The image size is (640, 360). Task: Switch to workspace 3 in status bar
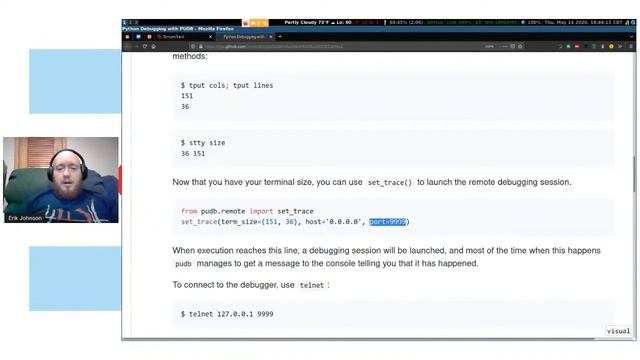coord(136,22)
